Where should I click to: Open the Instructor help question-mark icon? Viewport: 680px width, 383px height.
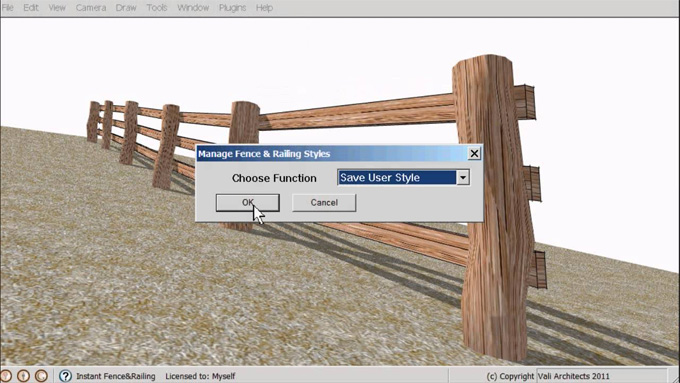click(x=65, y=376)
